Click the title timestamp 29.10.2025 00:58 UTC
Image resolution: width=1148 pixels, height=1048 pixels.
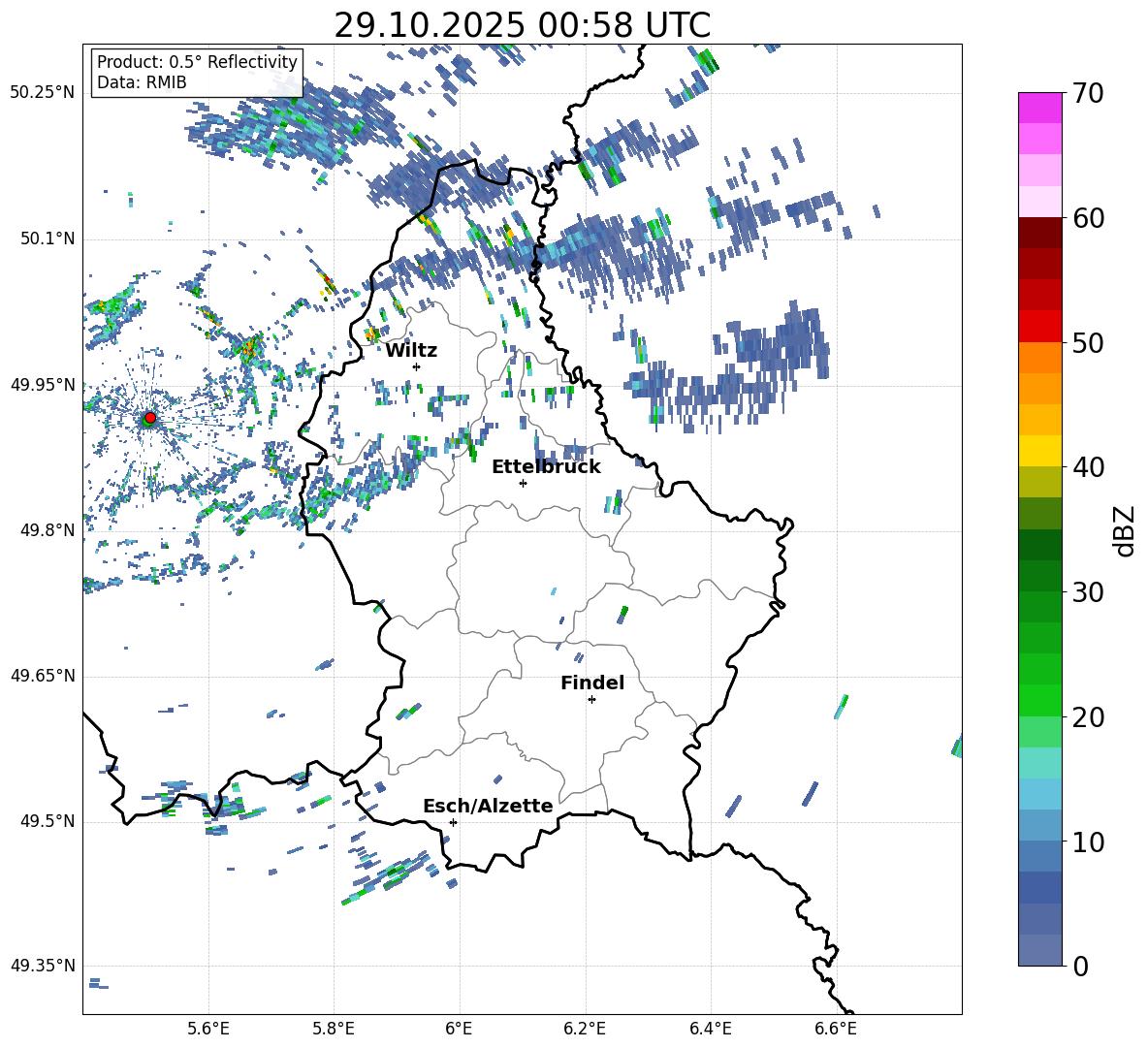coord(522,25)
